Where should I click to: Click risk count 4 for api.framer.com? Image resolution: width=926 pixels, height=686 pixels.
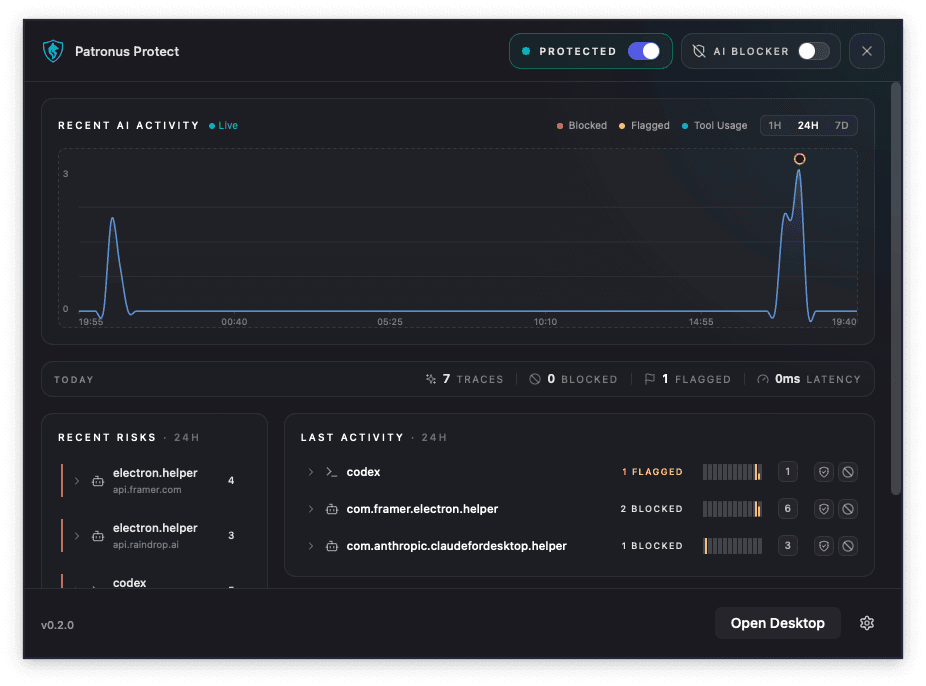(x=231, y=481)
